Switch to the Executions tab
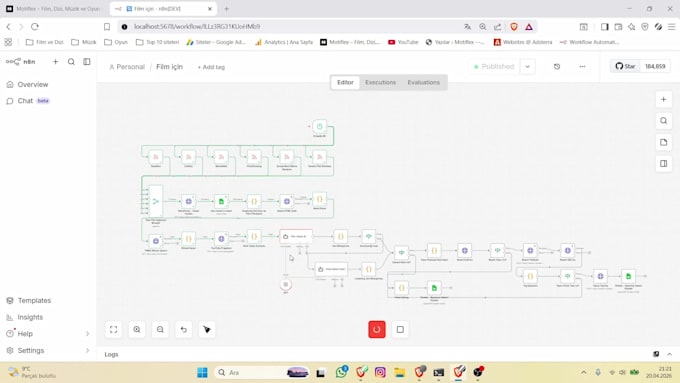The image size is (680, 383). [380, 82]
